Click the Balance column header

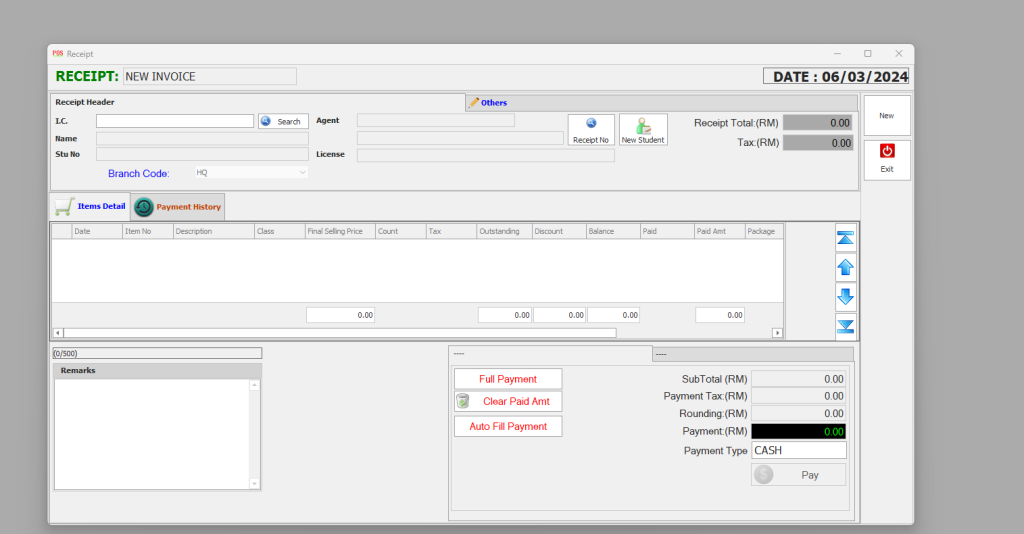tap(613, 231)
